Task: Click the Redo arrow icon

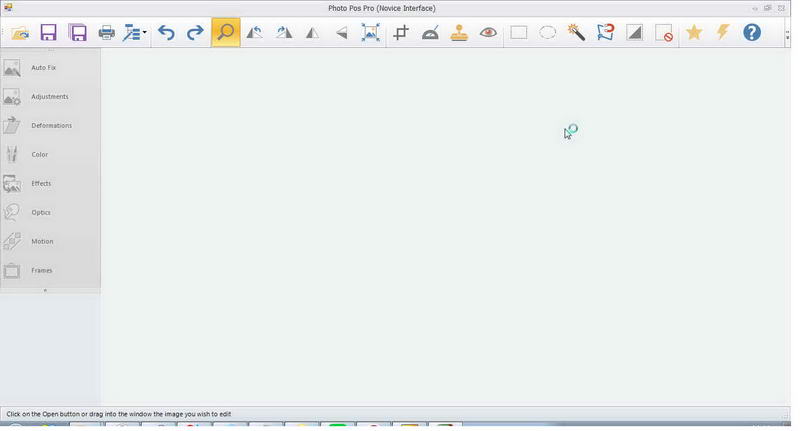Action: pos(195,33)
